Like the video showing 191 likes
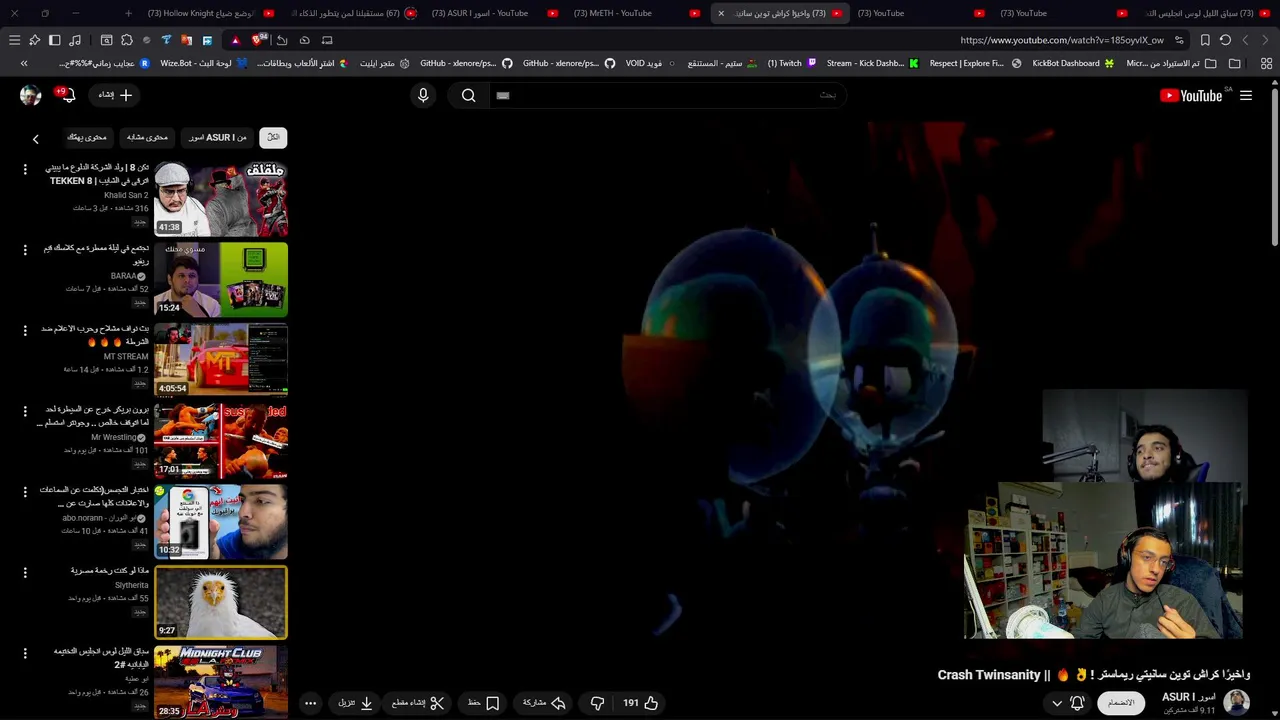1280x720 pixels. tap(641, 703)
